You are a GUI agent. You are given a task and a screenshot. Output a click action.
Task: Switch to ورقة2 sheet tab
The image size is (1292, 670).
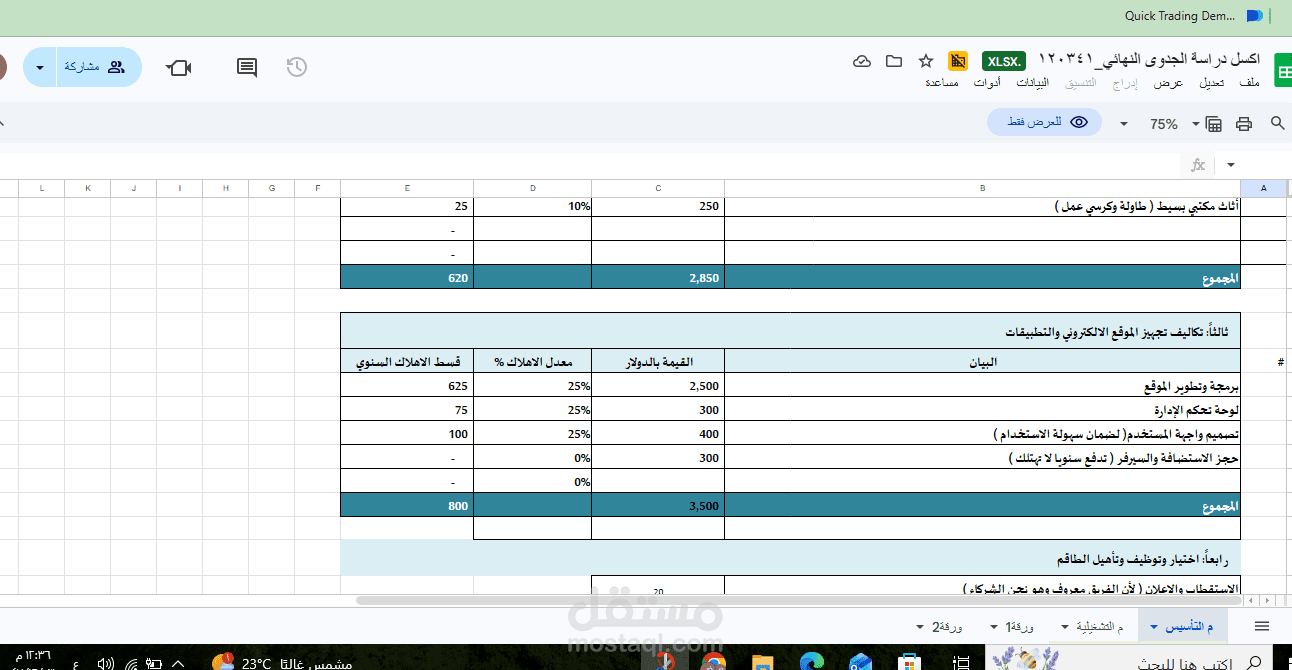click(948, 626)
